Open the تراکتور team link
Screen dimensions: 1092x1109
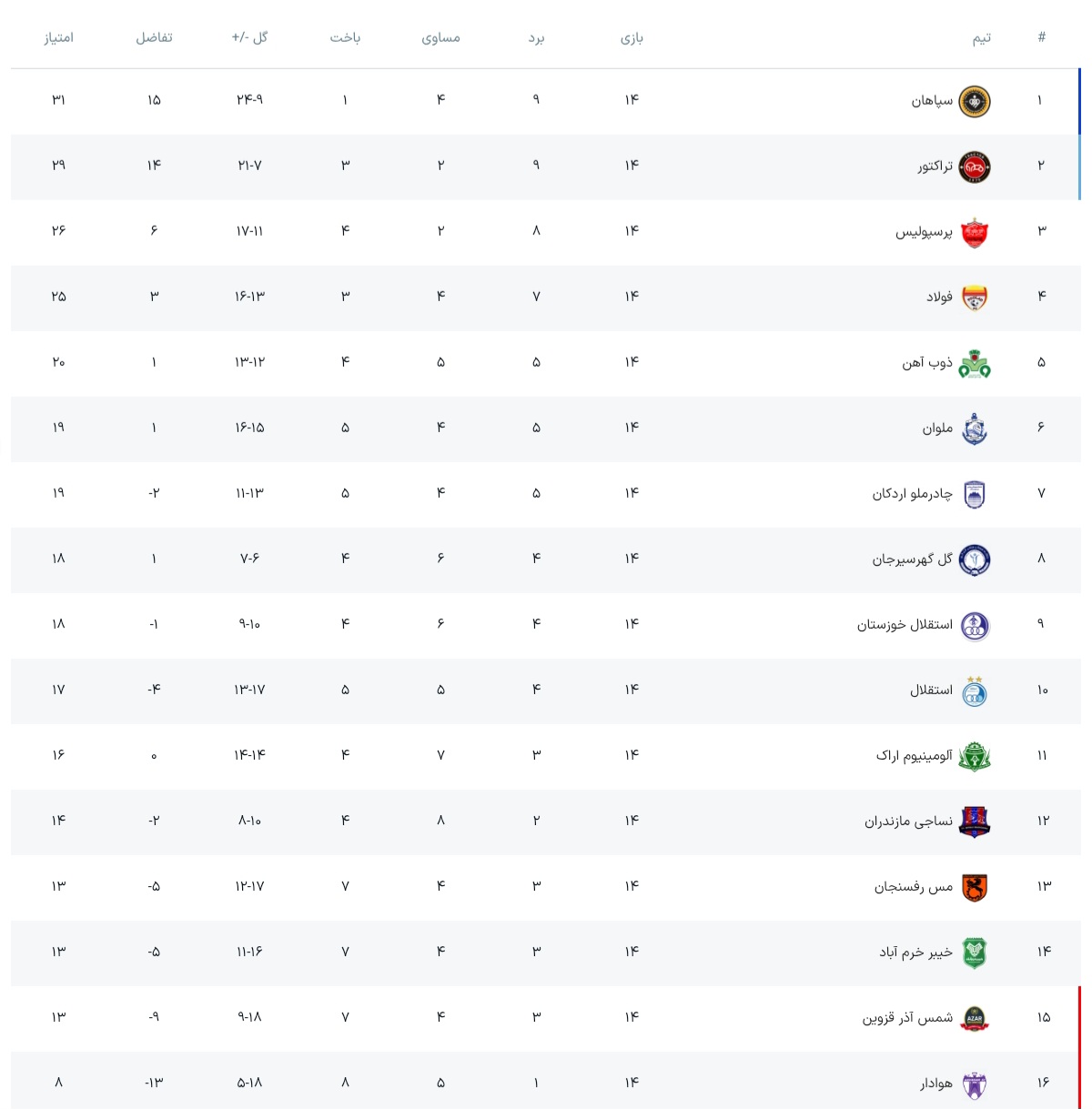935,166
